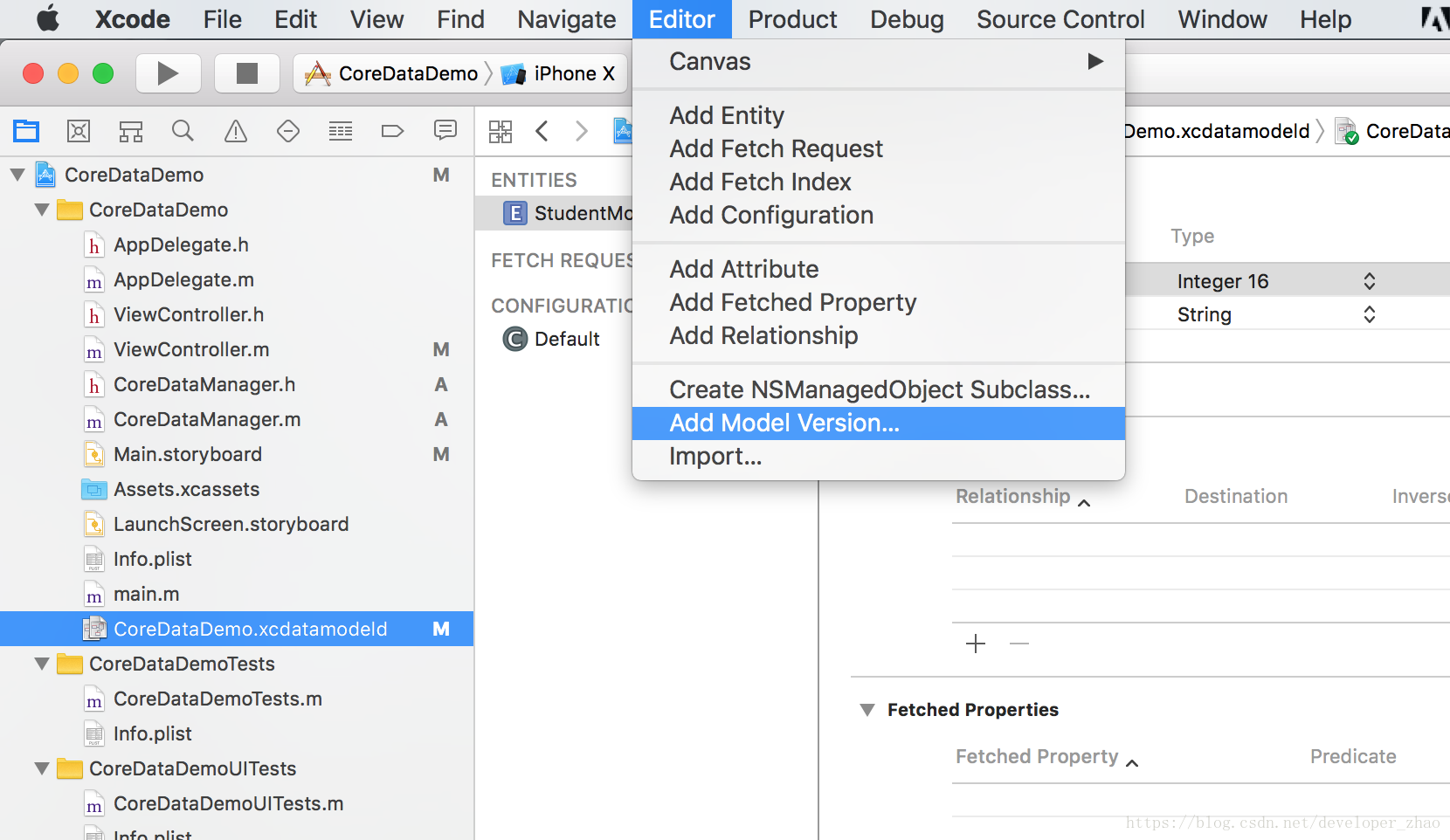The width and height of the screenshot is (1450, 840).
Task: Collapse the Fetched Properties section
Action: click(x=867, y=710)
